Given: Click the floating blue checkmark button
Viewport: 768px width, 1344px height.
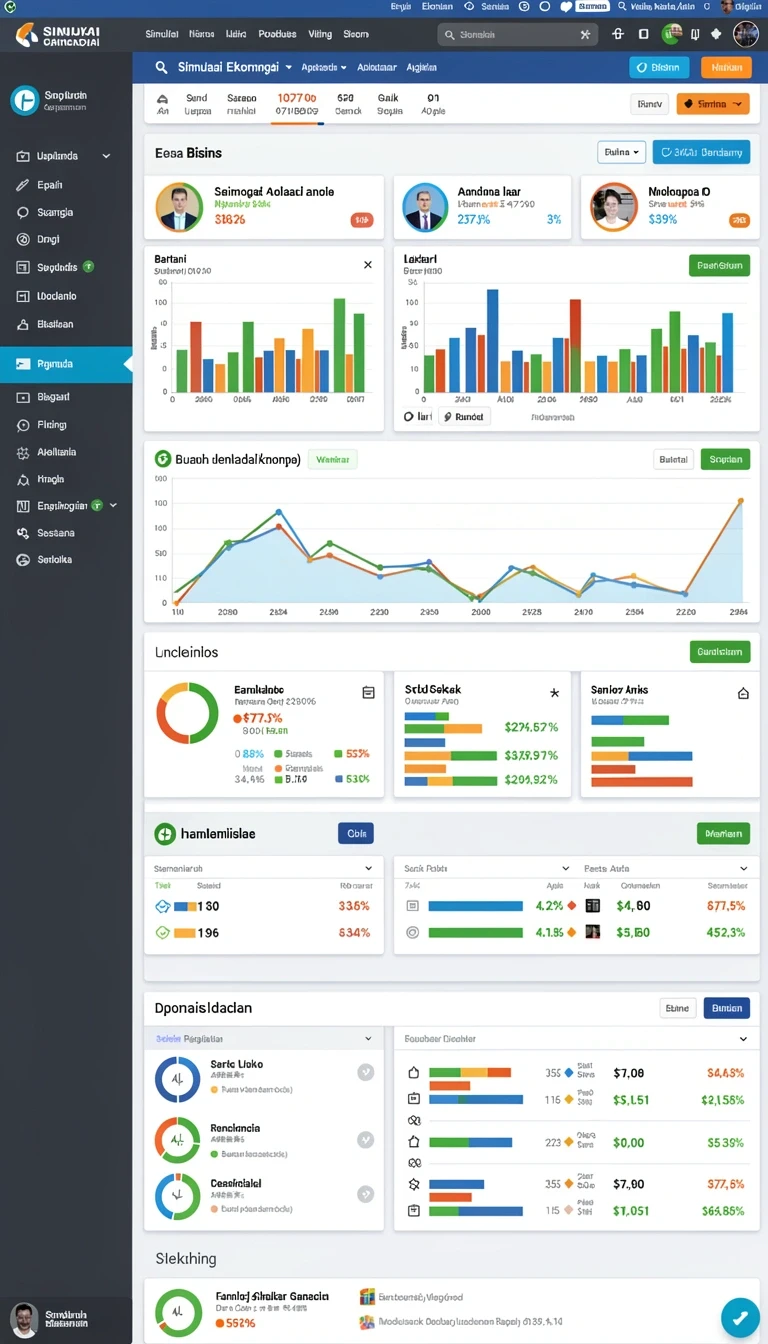Looking at the screenshot, I should tap(740, 1316).
